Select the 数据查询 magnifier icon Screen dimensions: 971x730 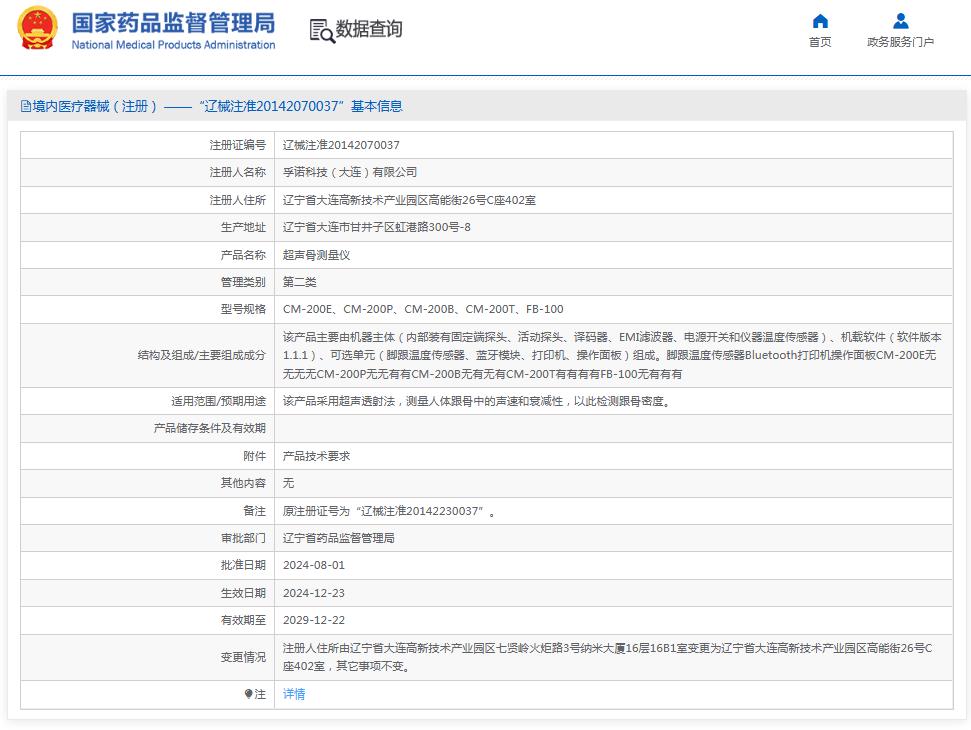[322, 31]
